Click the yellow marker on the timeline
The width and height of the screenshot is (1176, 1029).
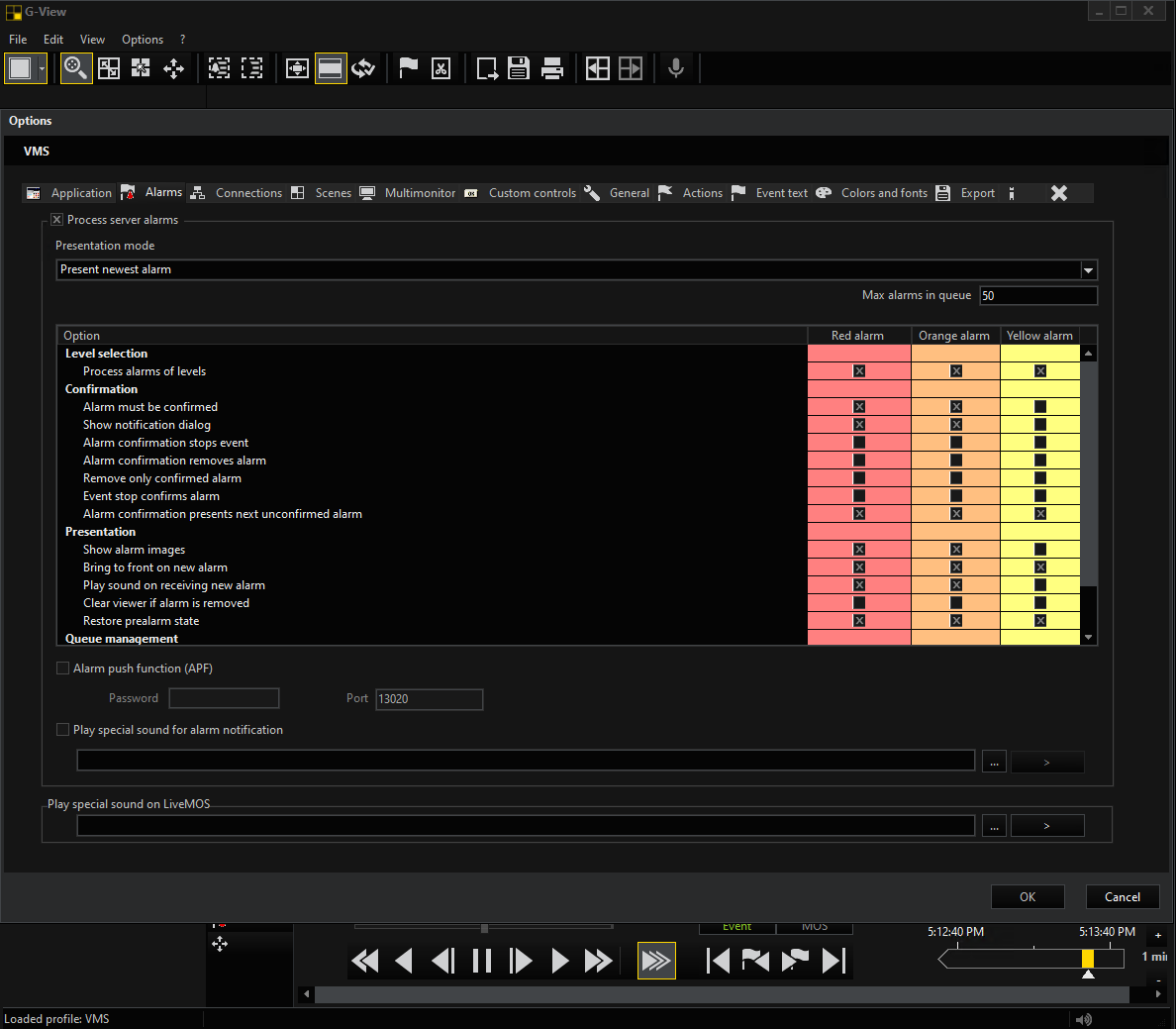point(1088,959)
